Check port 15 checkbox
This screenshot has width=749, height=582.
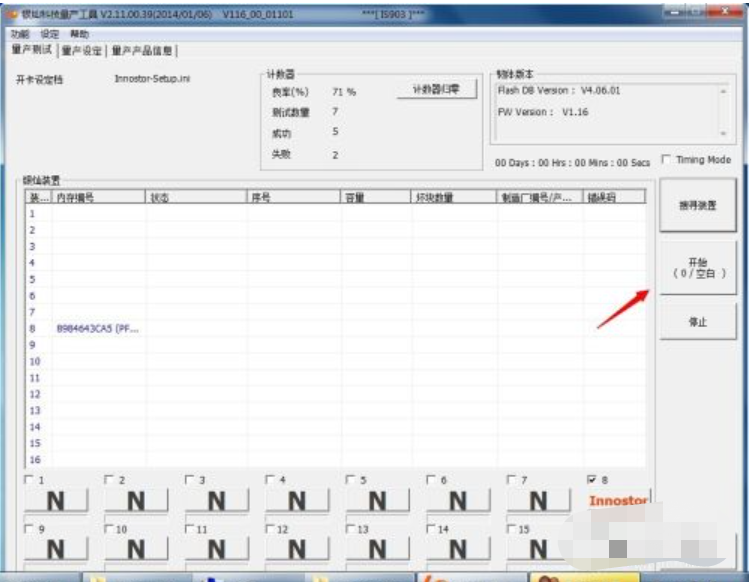click(512, 529)
